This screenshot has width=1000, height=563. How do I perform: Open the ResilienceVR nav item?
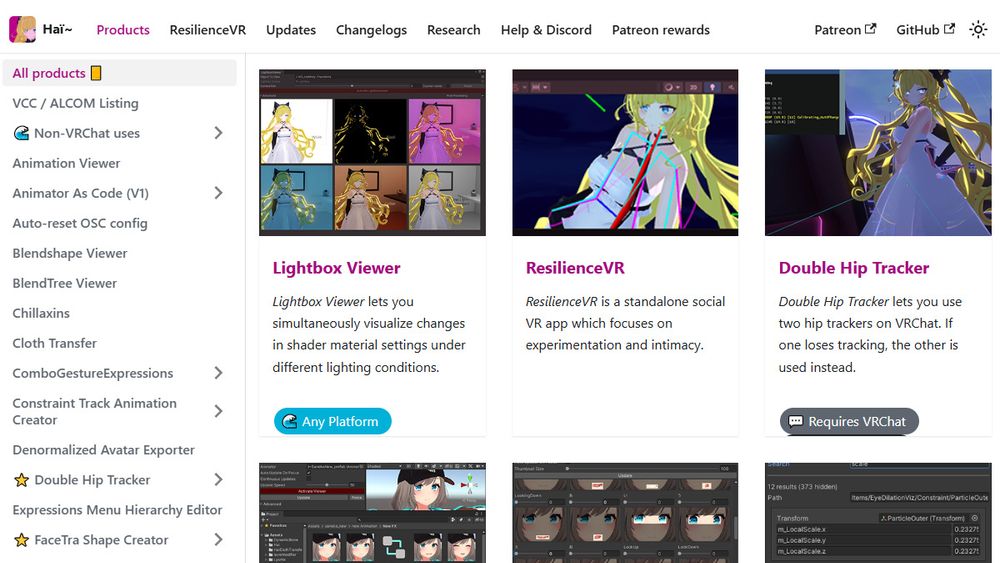208,30
